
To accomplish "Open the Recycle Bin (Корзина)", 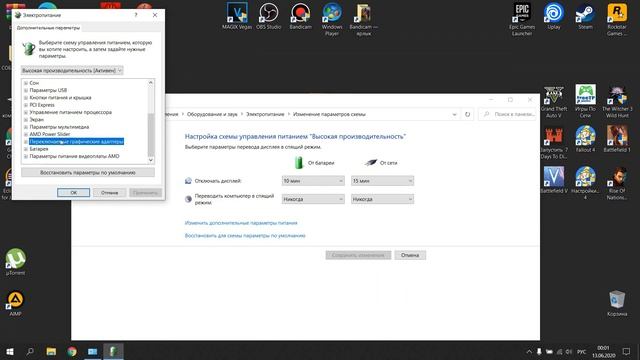I will pos(617,303).
